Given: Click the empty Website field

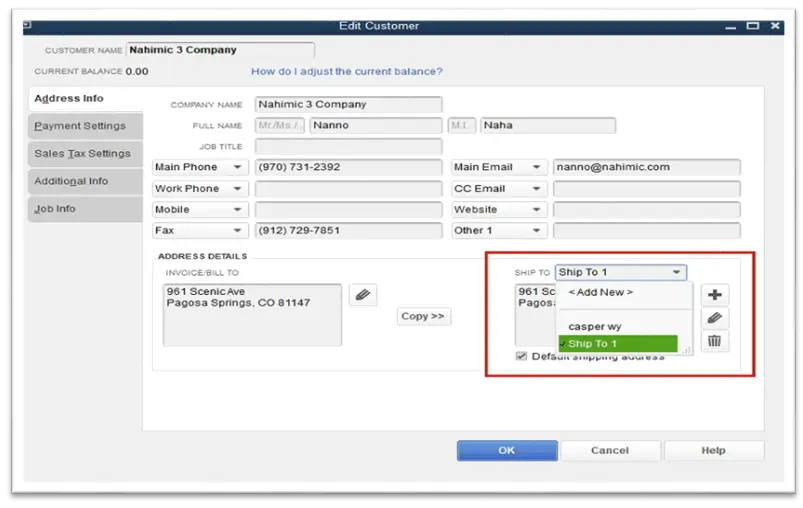Looking at the screenshot, I should tap(646, 209).
